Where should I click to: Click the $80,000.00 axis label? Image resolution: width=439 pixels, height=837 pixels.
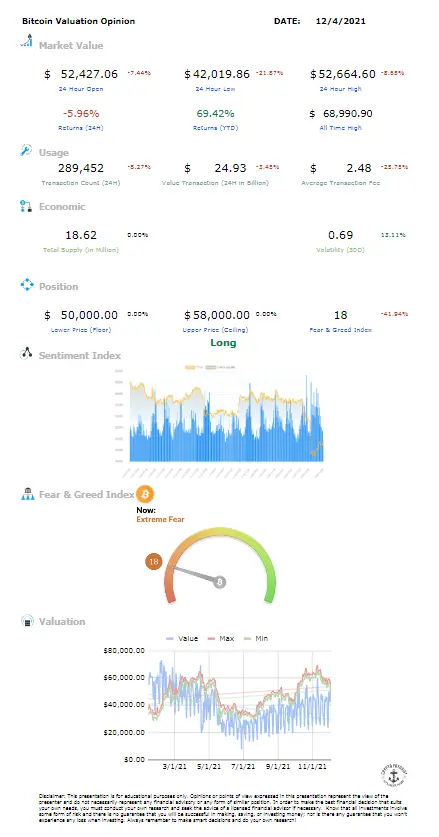coord(124,650)
